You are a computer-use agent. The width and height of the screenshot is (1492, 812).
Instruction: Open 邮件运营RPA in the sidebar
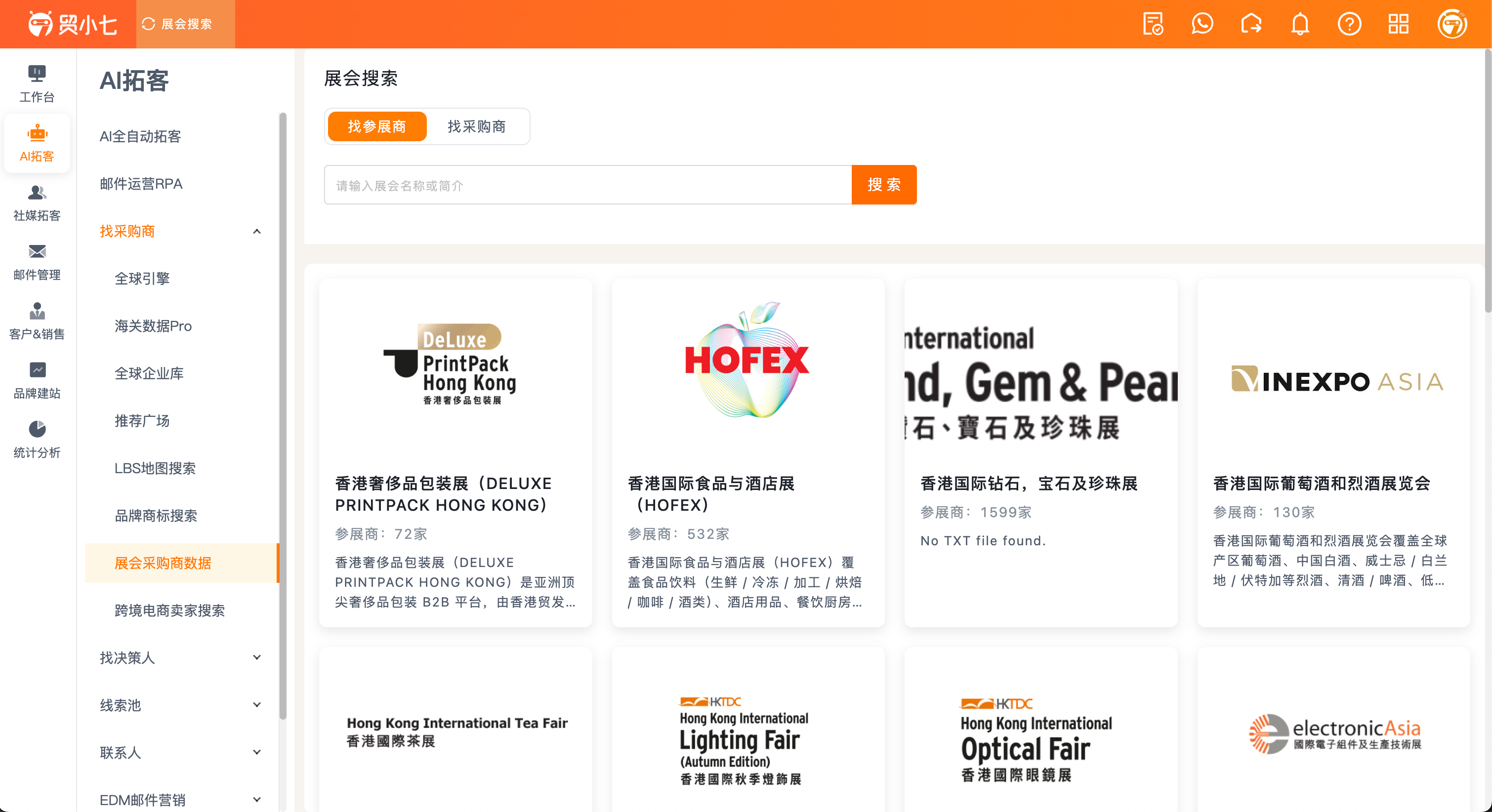141,184
